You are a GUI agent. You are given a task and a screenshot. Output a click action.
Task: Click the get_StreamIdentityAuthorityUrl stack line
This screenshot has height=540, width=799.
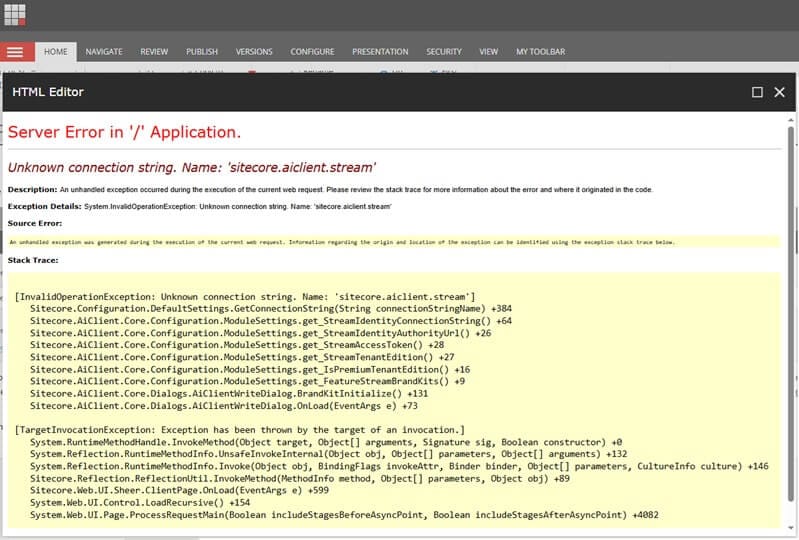click(260, 333)
